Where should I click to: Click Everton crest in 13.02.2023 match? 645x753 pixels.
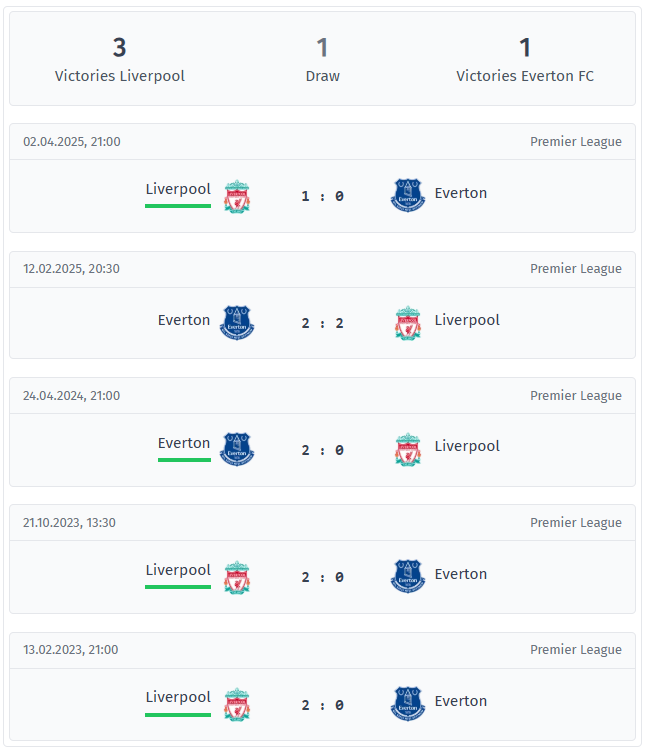click(x=408, y=704)
